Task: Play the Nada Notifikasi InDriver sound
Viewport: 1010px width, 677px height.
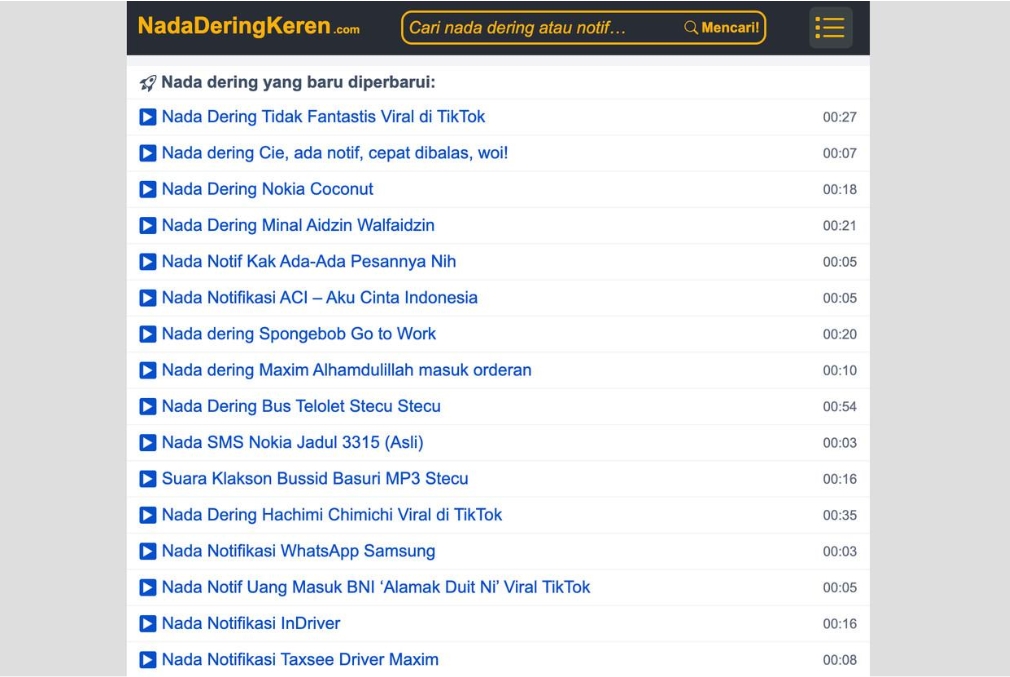Action: (x=148, y=623)
